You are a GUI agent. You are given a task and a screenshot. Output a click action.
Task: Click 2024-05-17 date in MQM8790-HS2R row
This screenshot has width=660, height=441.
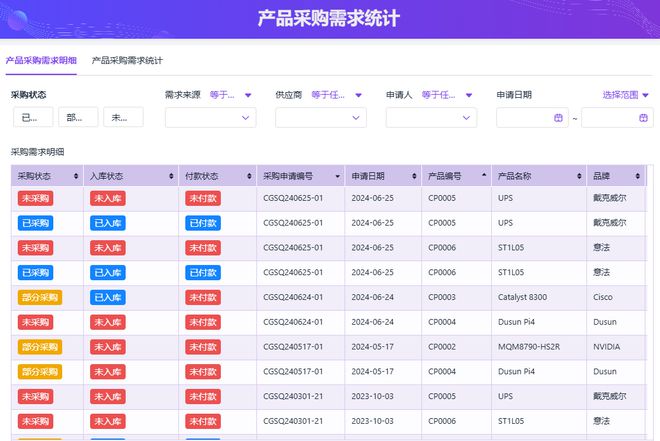(373, 347)
